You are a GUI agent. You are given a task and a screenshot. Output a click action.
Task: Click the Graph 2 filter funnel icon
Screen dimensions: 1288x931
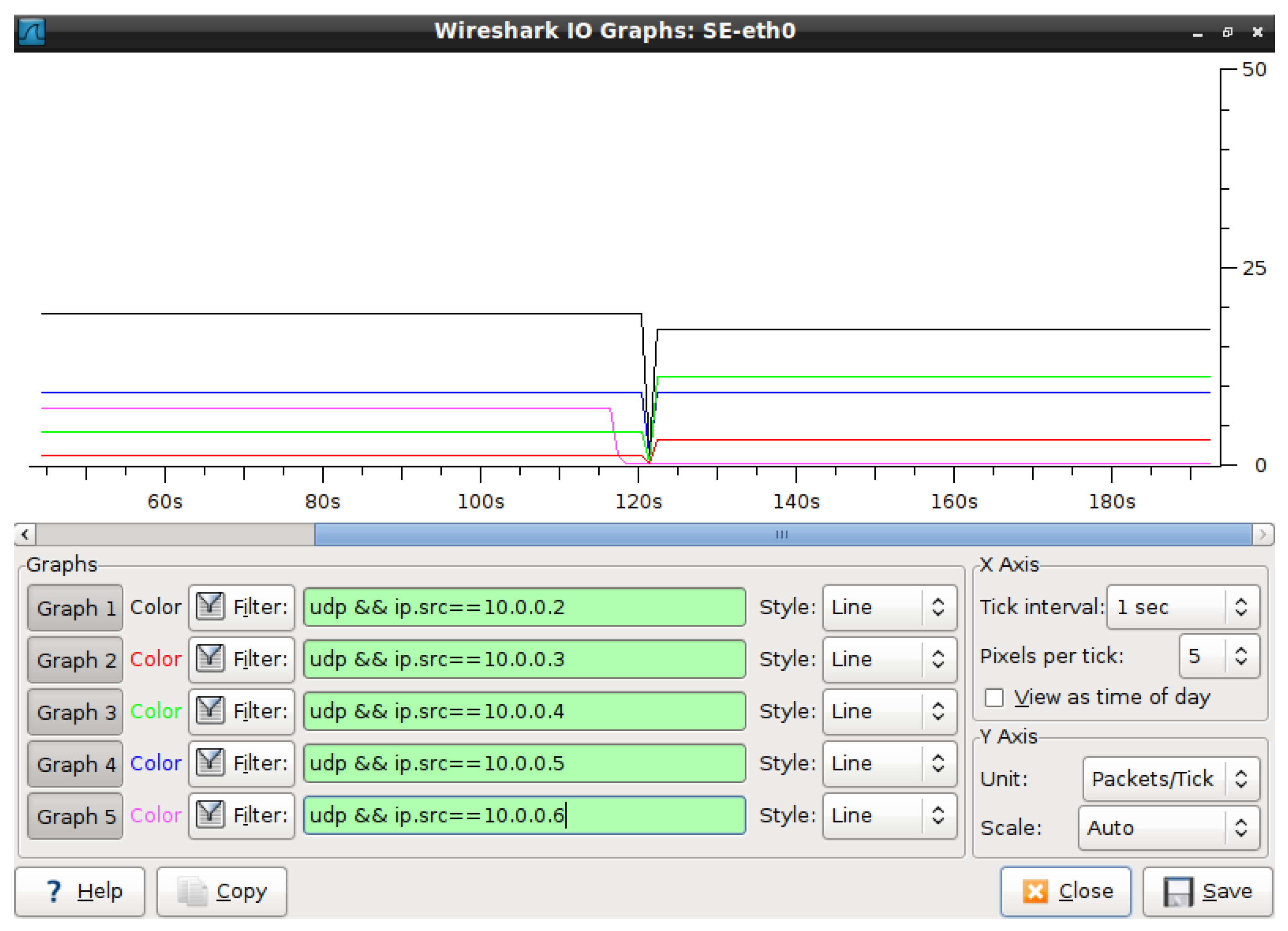pyautogui.click(x=210, y=658)
